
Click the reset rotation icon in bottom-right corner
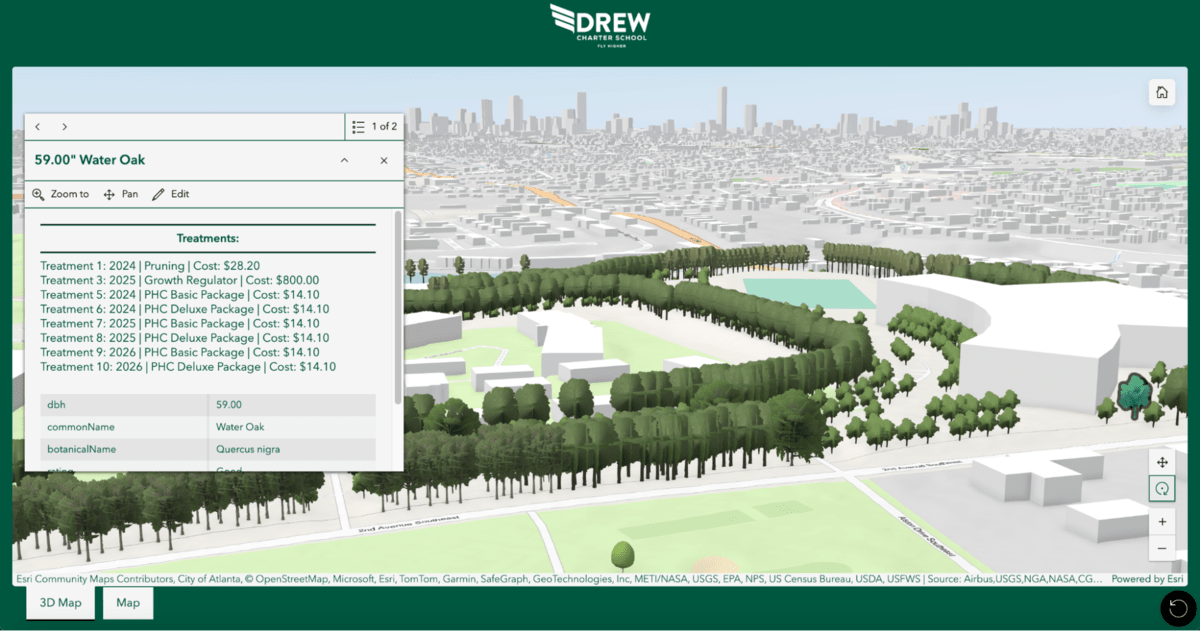(x=1176, y=607)
